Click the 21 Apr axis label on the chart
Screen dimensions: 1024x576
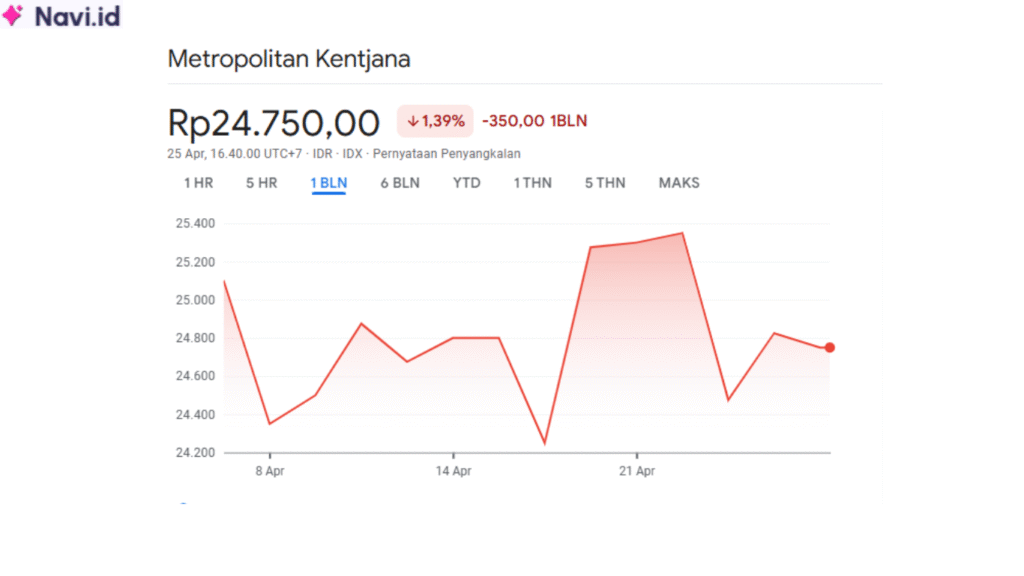pos(638,470)
